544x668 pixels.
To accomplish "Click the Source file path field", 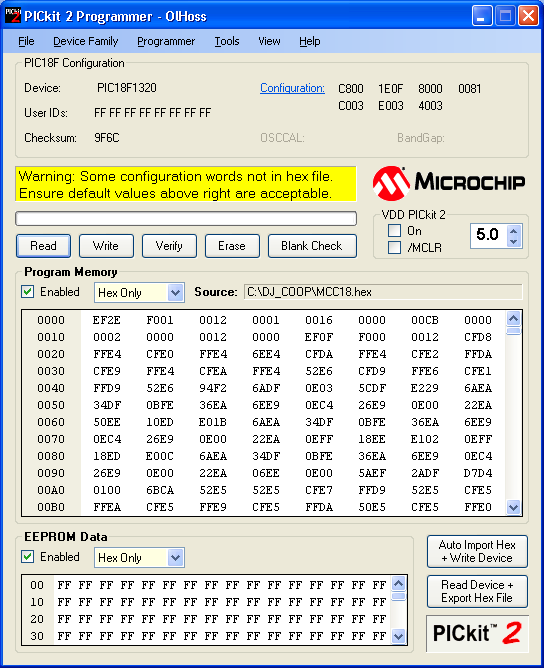I will pyautogui.click(x=383, y=292).
